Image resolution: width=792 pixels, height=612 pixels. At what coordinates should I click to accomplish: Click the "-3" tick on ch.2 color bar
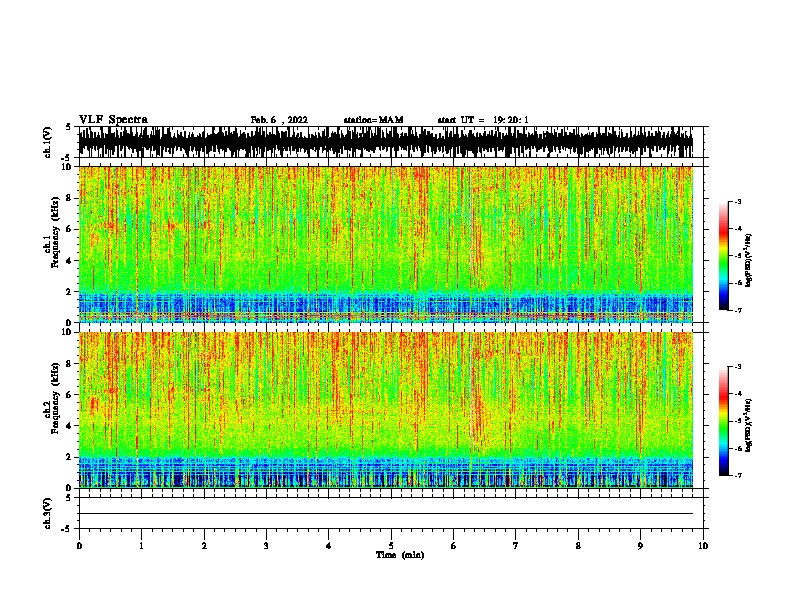point(738,367)
